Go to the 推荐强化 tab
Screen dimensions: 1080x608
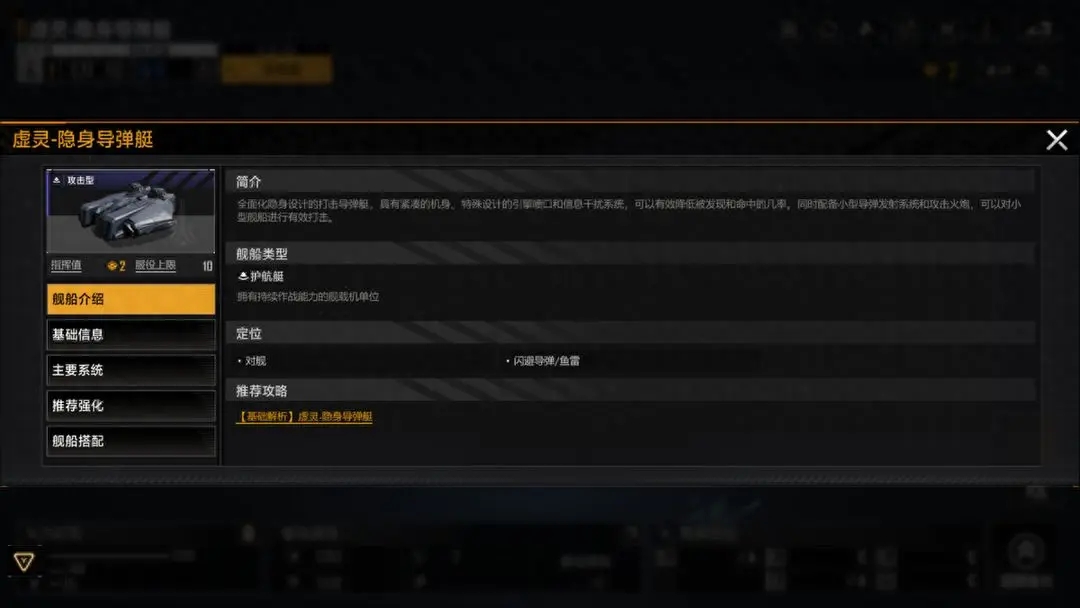[131, 406]
